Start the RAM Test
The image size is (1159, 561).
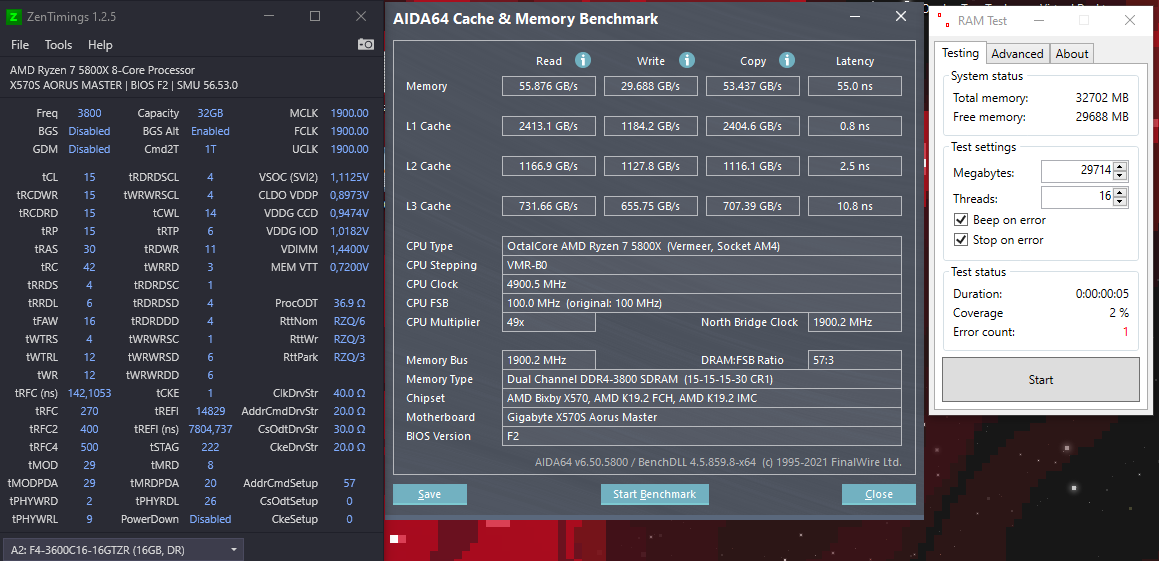[1041, 379]
